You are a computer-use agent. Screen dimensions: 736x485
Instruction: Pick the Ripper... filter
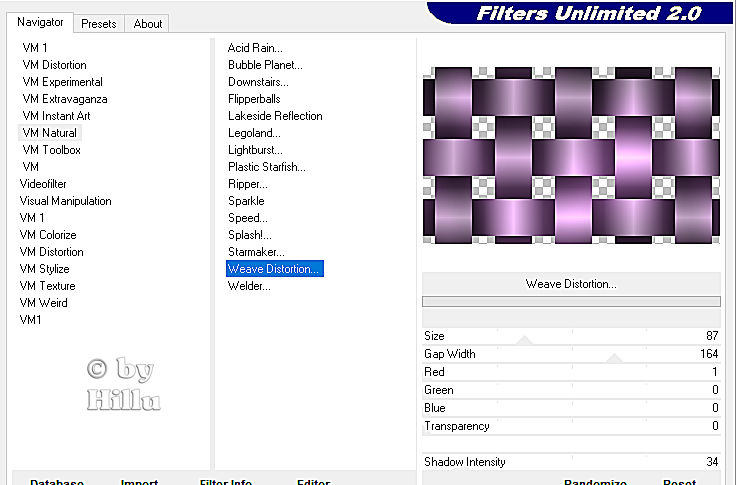[247, 184]
